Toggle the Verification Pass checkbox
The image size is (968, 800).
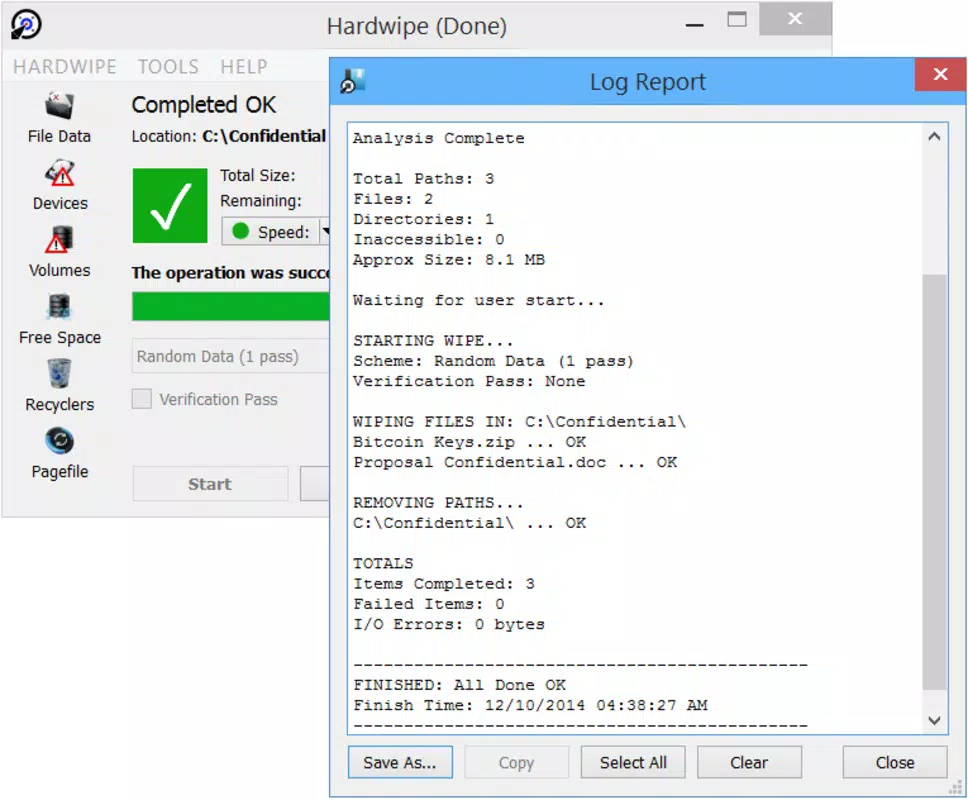coord(142,399)
